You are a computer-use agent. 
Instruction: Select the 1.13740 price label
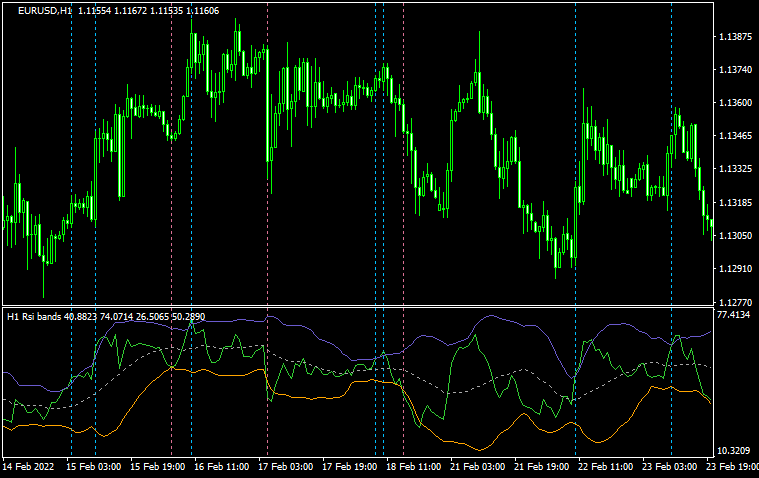pyautogui.click(x=735, y=70)
